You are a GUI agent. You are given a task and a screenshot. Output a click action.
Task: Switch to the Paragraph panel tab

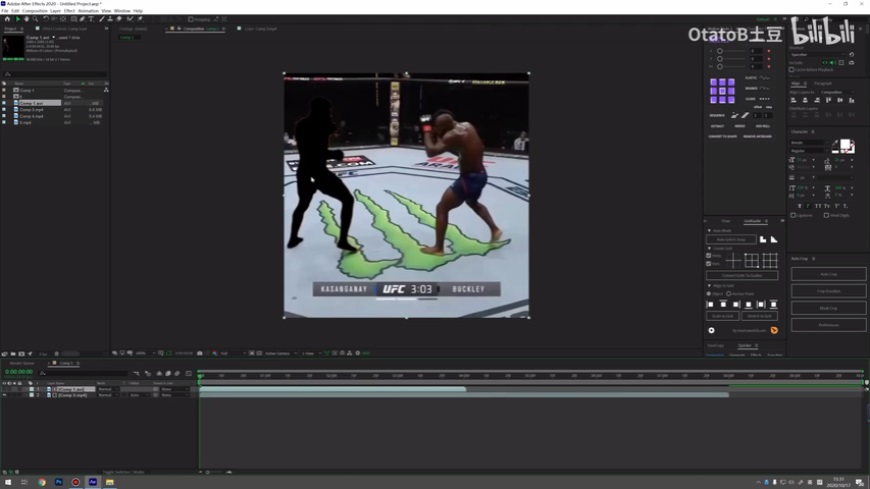(x=823, y=83)
